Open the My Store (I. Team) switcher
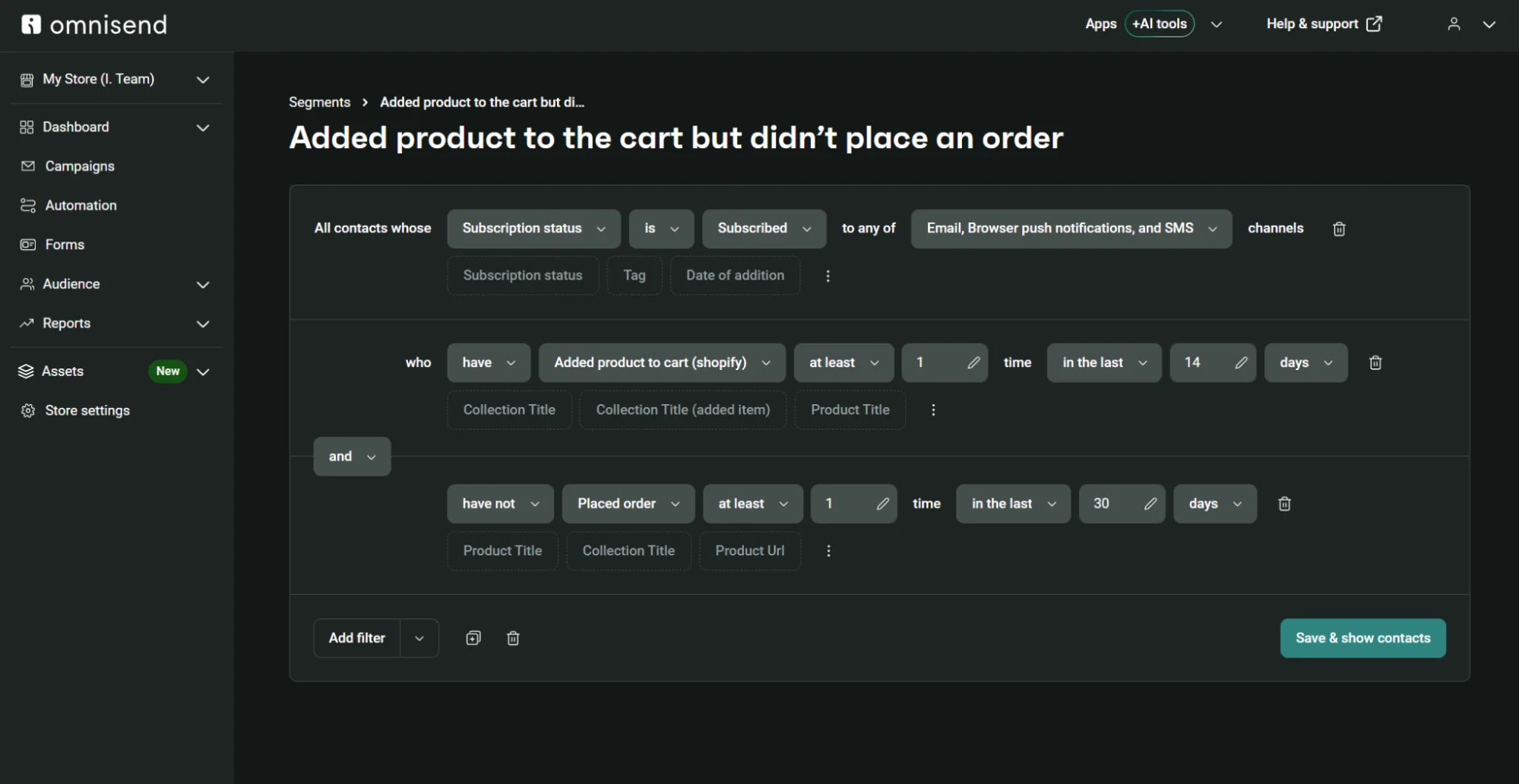1519x784 pixels. 116,79
